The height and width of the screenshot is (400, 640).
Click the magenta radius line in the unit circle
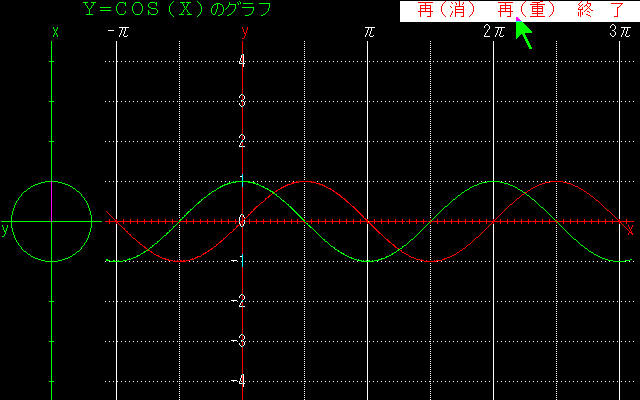tap(51, 201)
